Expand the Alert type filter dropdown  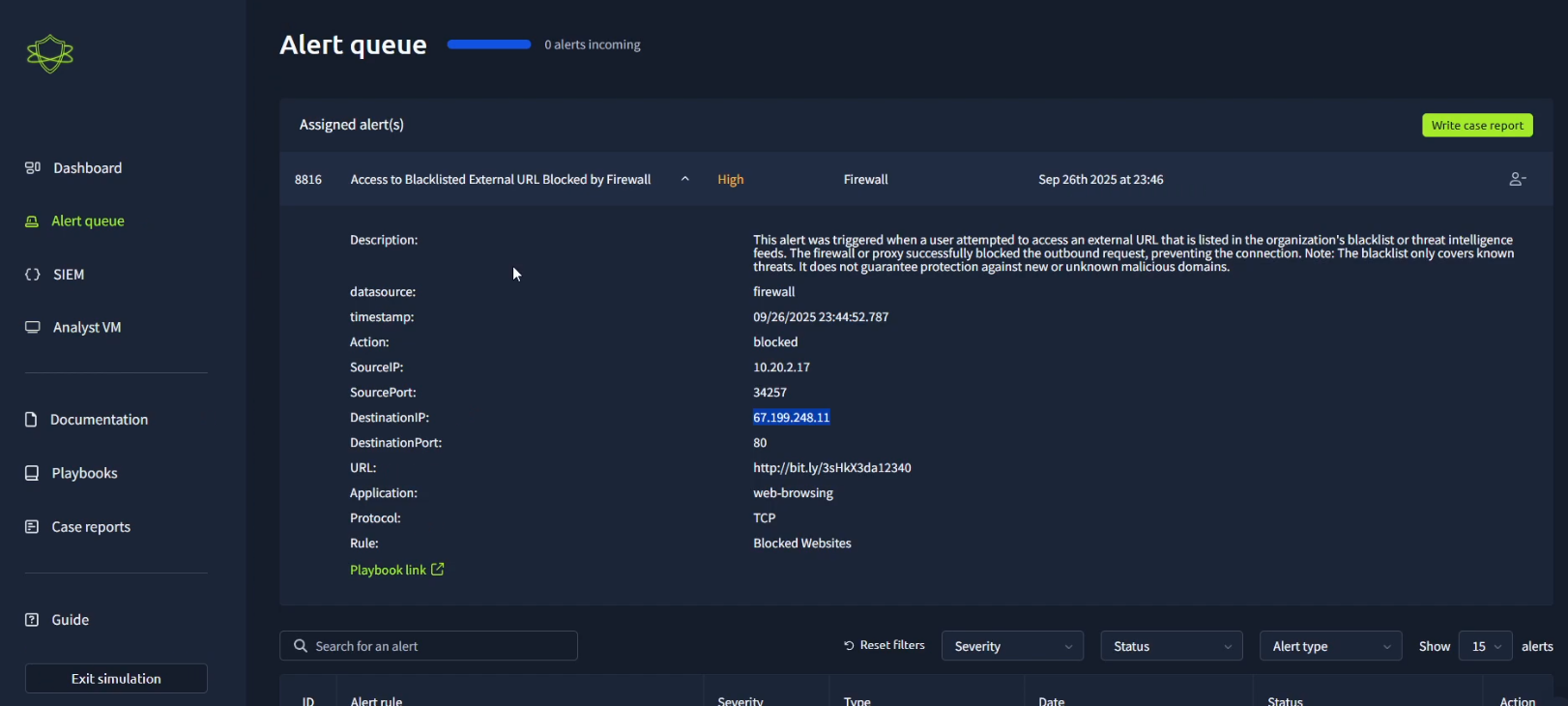(1330, 646)
